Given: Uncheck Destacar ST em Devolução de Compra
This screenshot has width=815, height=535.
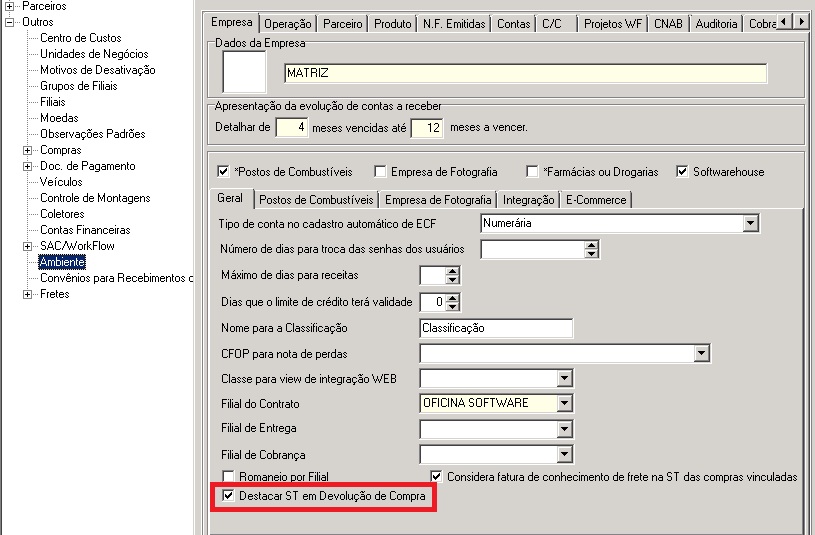Looking at the screenshot, I should click(229, 496).
